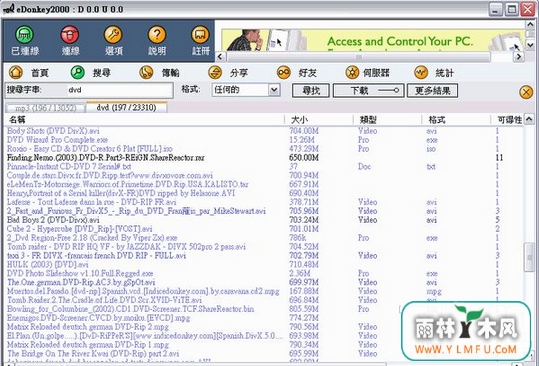
Task: Click the ad banner scroll-right arrow
Action: click(x=519, y=56)
